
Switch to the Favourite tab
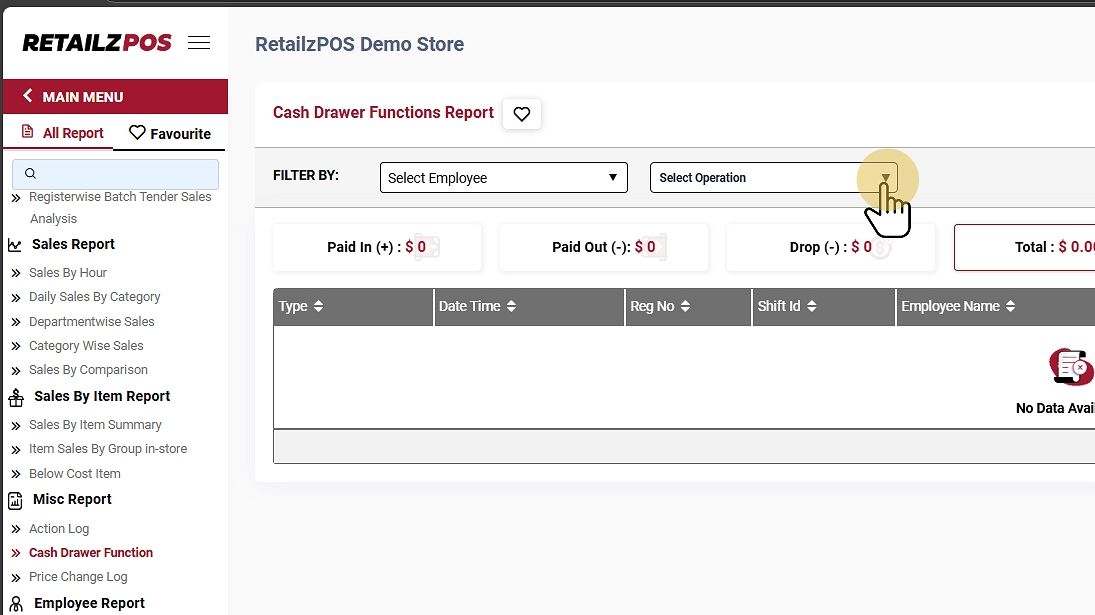pos(170,133)
